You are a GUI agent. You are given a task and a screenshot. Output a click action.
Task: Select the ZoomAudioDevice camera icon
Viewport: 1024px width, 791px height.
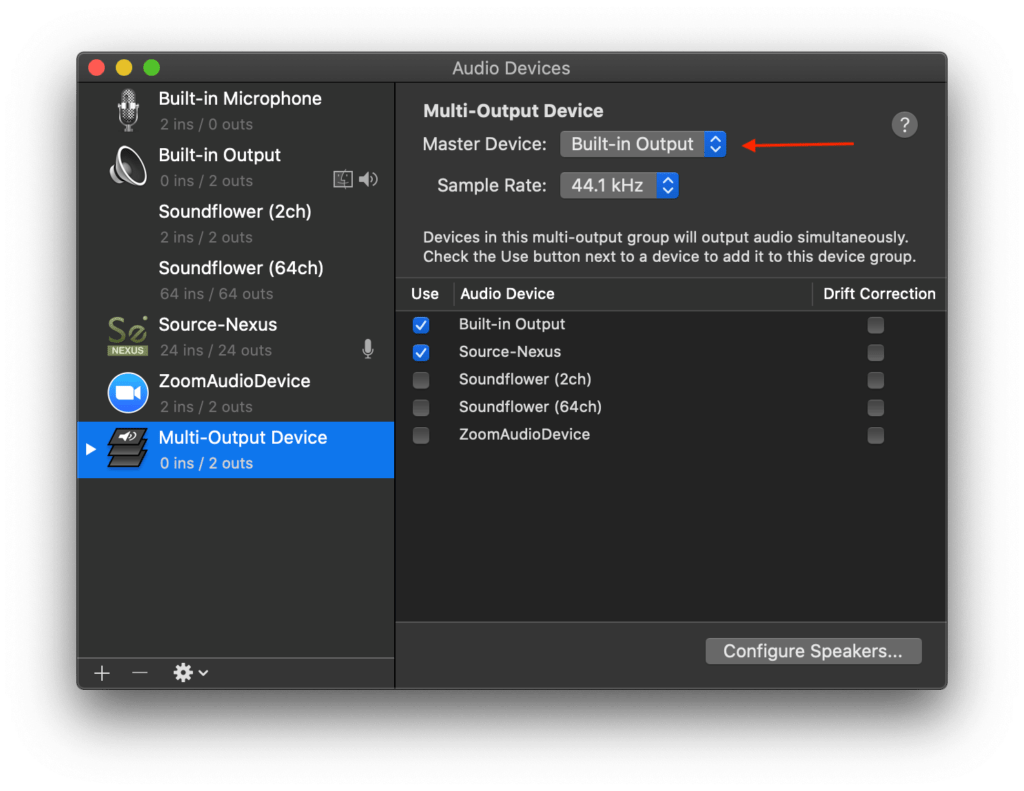[127, 393]
